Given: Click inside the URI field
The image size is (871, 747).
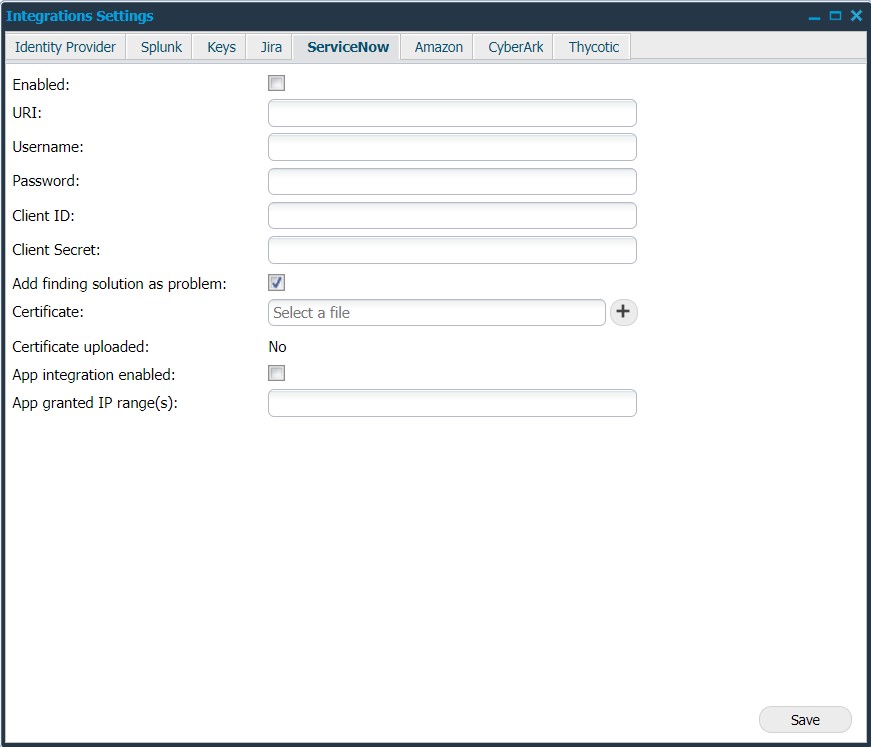Looking at the screenshot, I should [451, 113].
